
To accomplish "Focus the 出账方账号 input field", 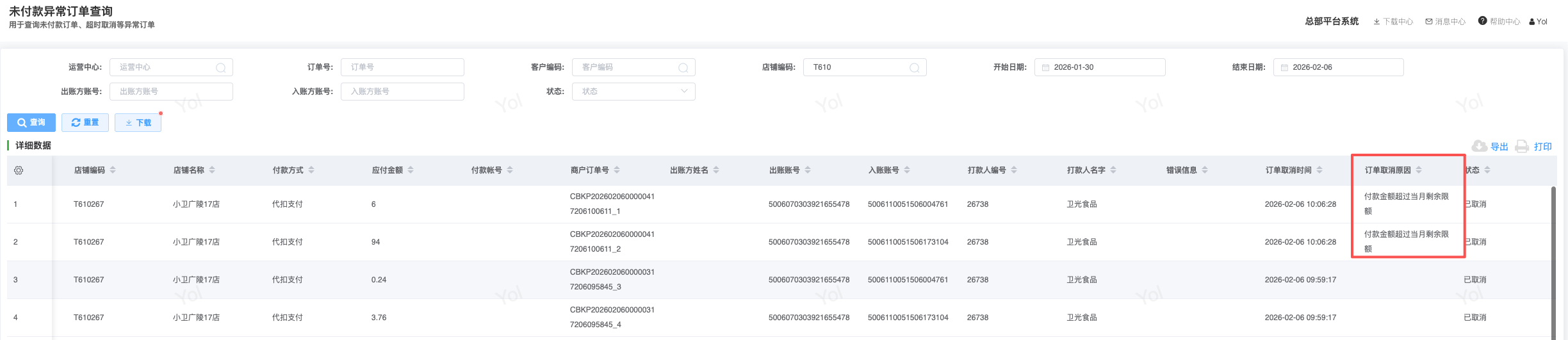I will coord(171,92).
